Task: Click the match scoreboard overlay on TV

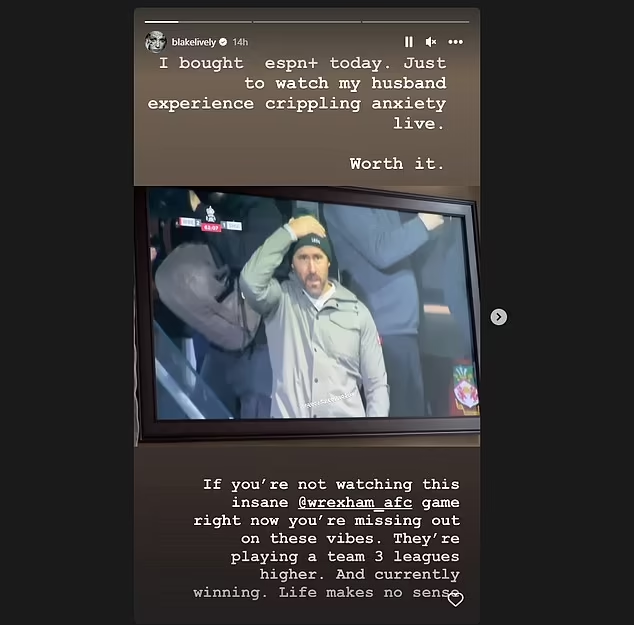Action: (210, 221)
